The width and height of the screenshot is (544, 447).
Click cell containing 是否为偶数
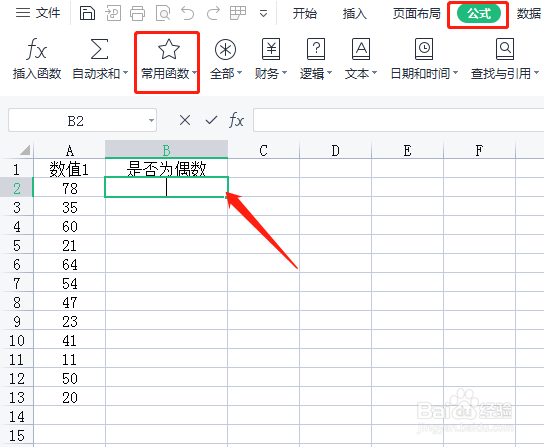[167, 169]
